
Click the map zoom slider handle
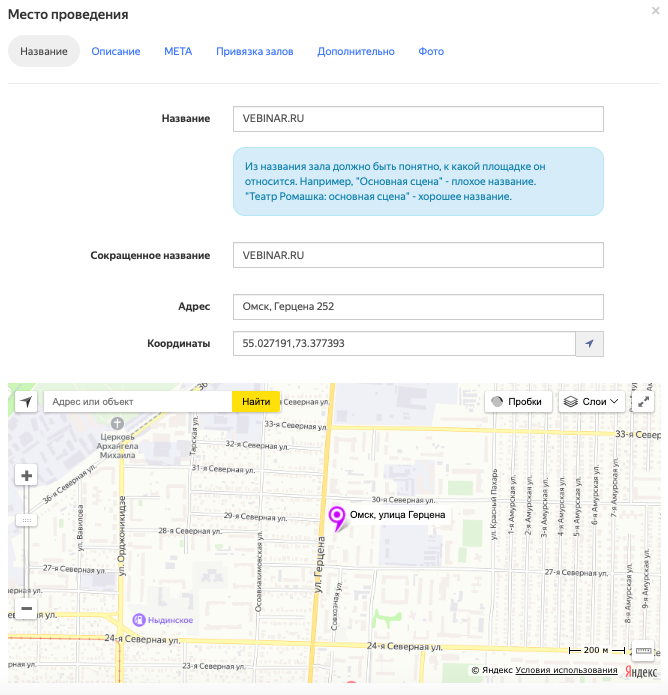[27, 520]
